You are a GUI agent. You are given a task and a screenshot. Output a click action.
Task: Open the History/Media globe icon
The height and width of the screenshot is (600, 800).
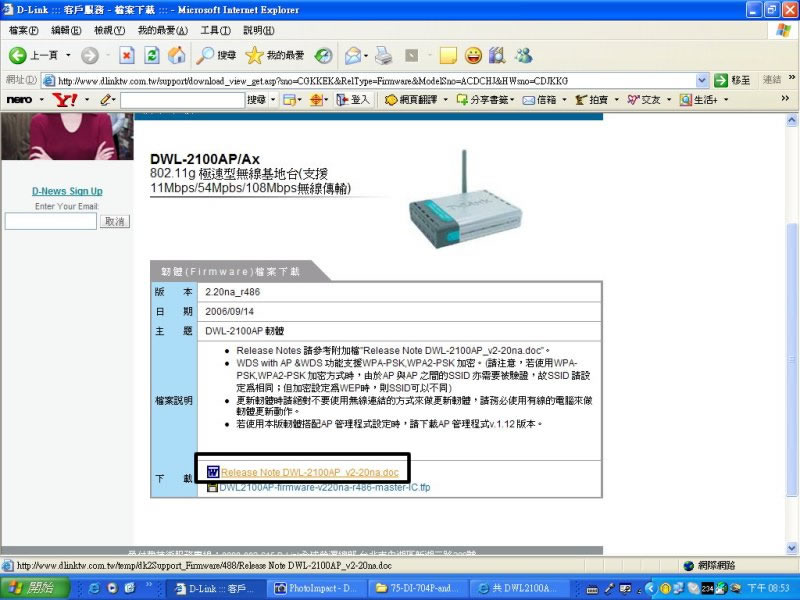tap(323, 55)
